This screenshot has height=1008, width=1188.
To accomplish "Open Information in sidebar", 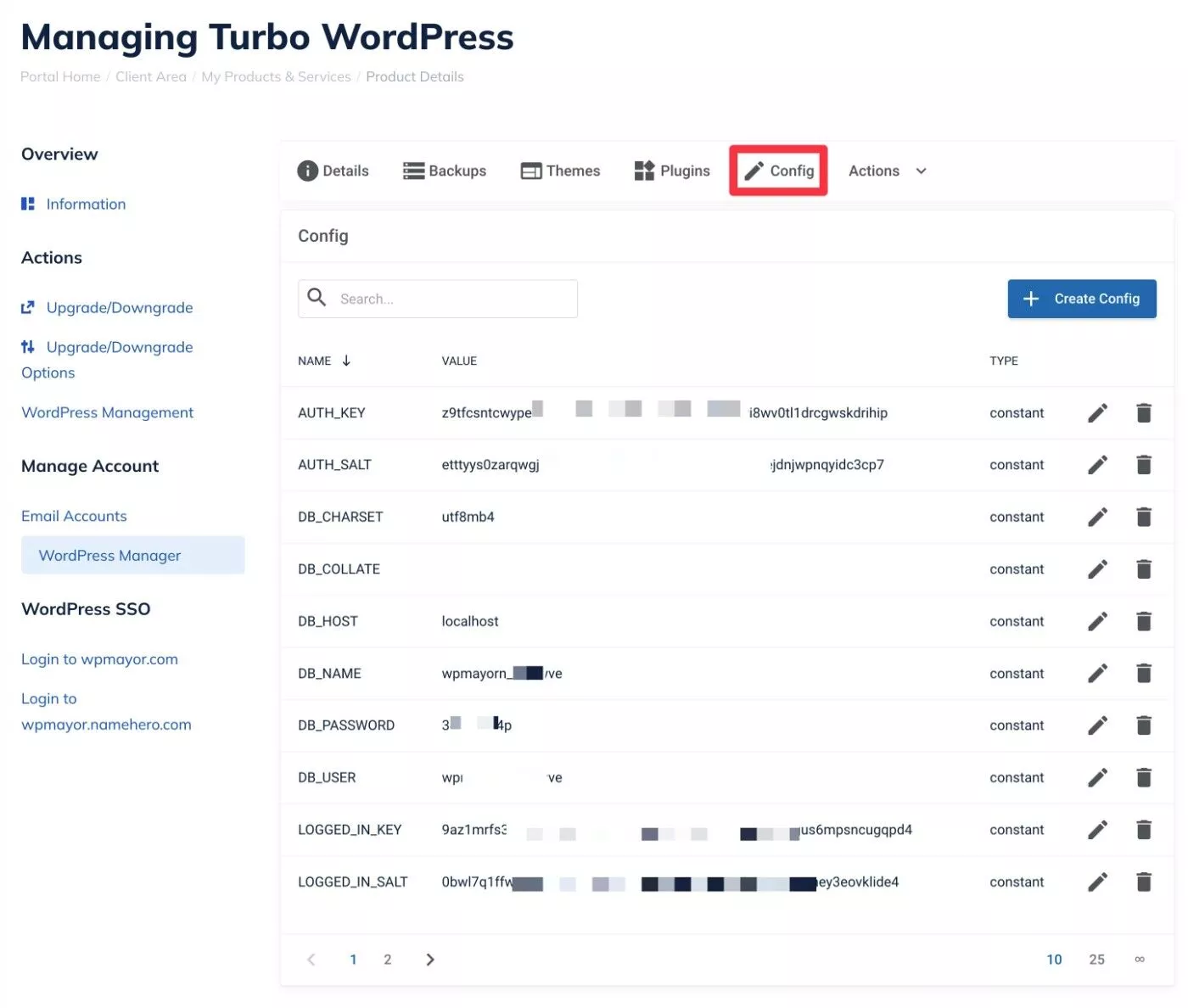I will [x=74, y=204].
